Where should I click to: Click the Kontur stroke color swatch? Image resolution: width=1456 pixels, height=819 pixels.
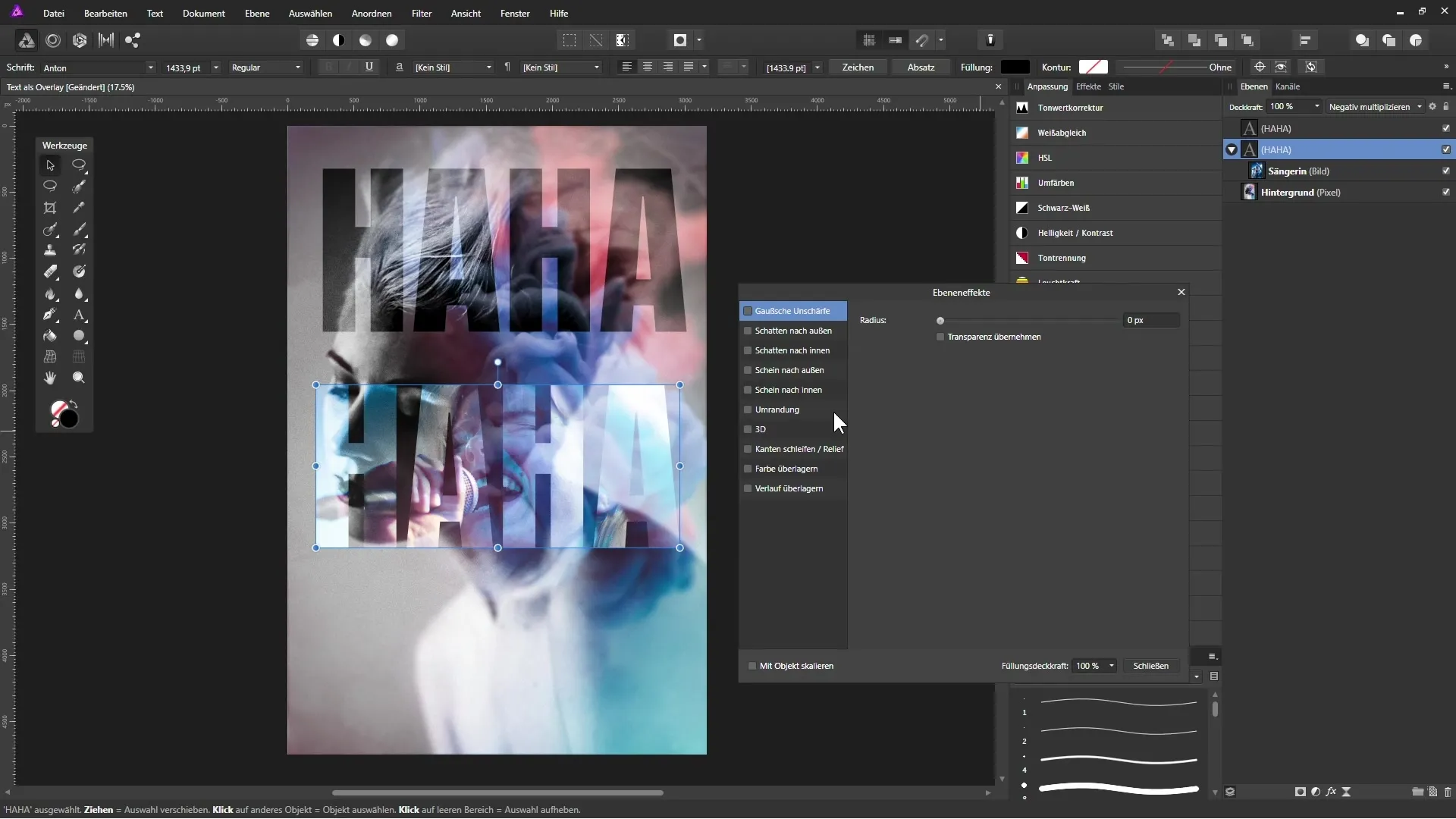[1093, 67]
